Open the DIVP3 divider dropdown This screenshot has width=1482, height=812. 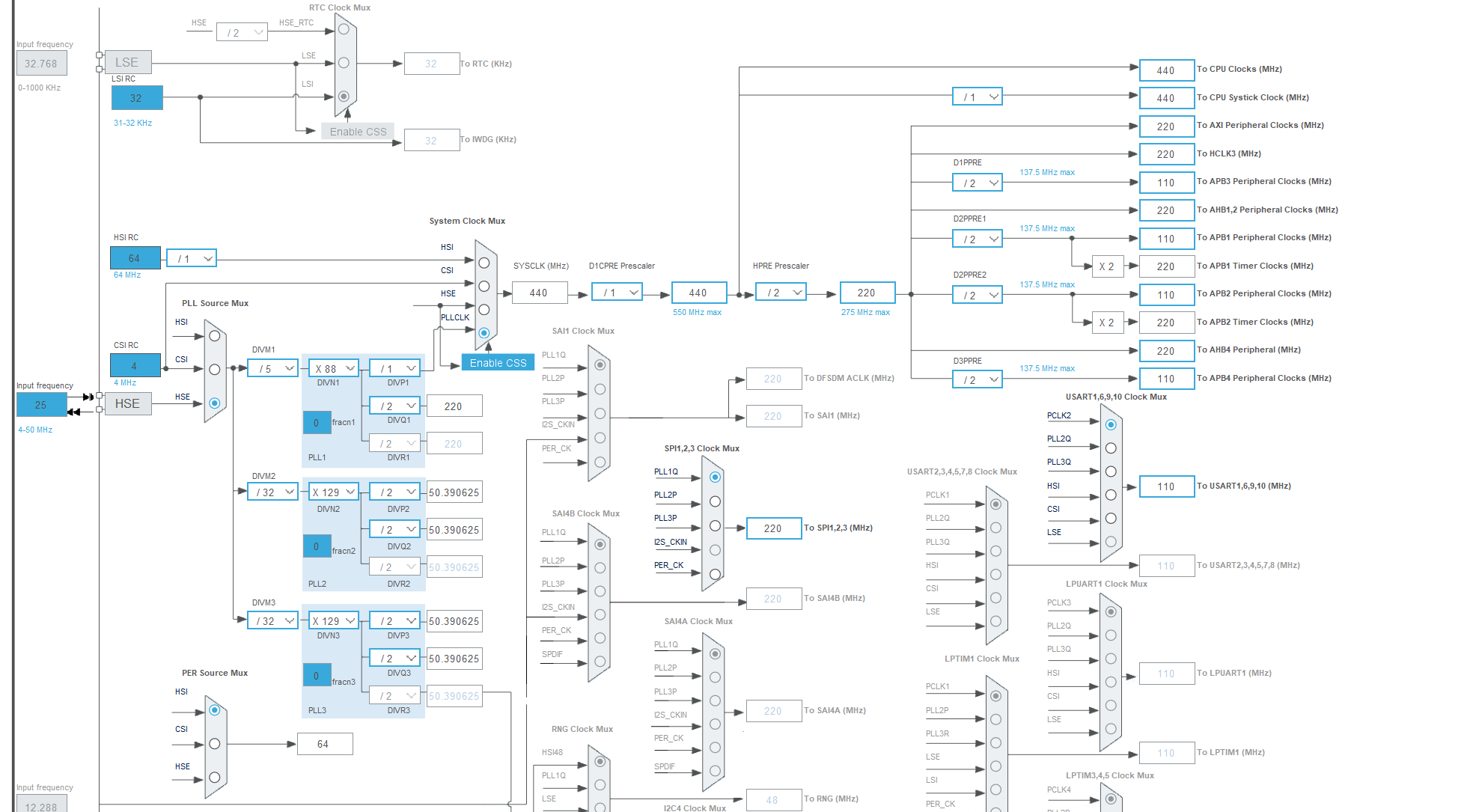tap(394, 620)
